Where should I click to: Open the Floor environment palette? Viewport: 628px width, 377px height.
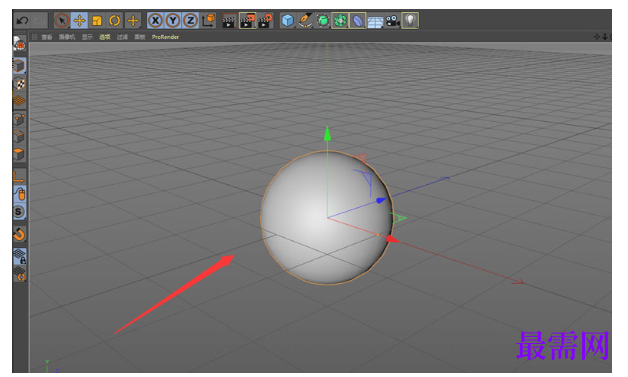(375, 21)
